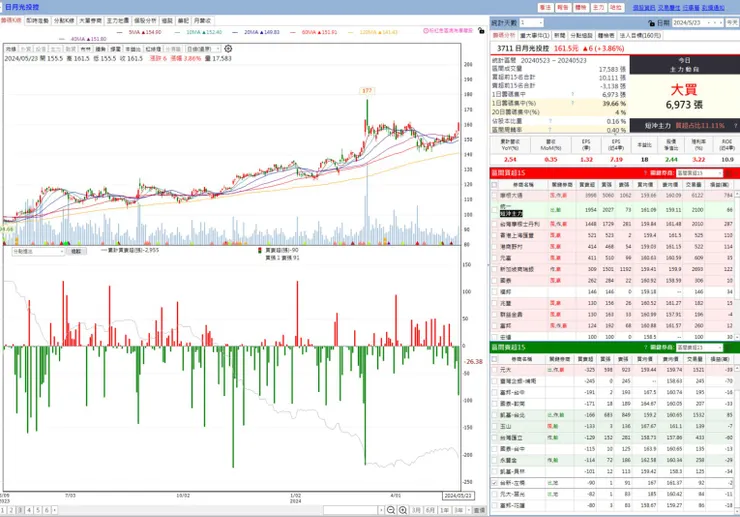Select page 4 in bottom pager
740x517 pixels.
(29, 510)
